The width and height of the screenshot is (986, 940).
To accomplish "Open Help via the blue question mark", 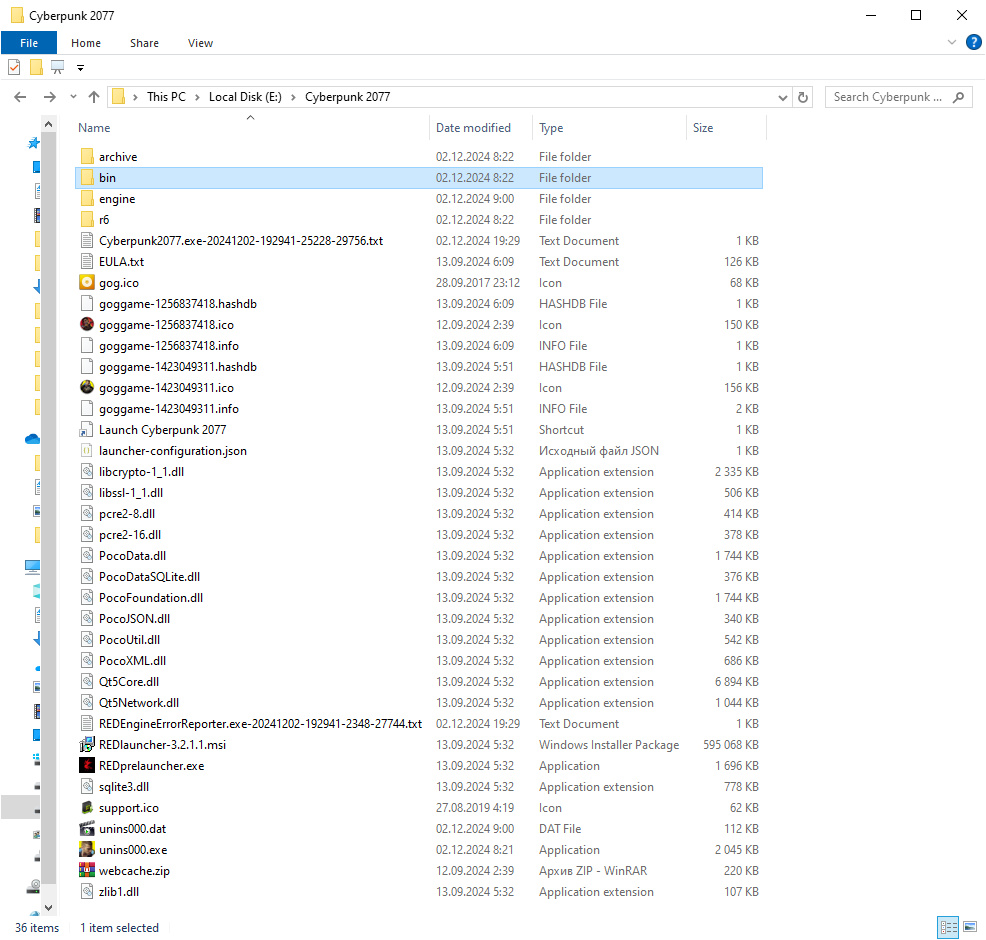I will tap(973, 43).
